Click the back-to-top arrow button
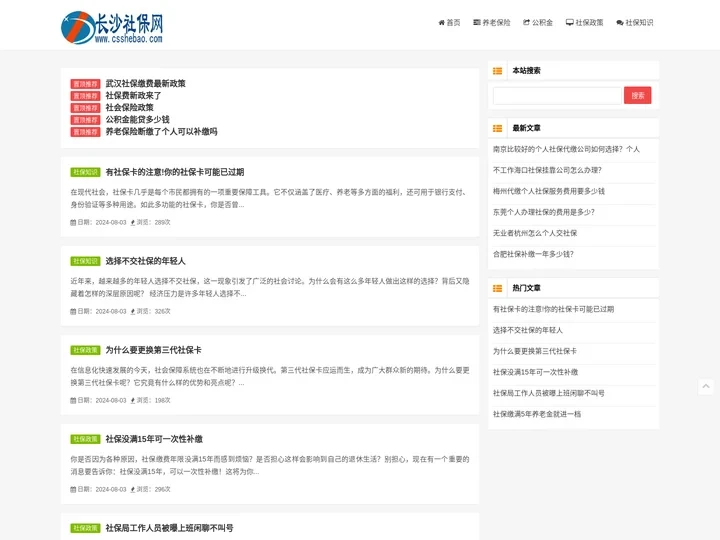 click(706, 387)
